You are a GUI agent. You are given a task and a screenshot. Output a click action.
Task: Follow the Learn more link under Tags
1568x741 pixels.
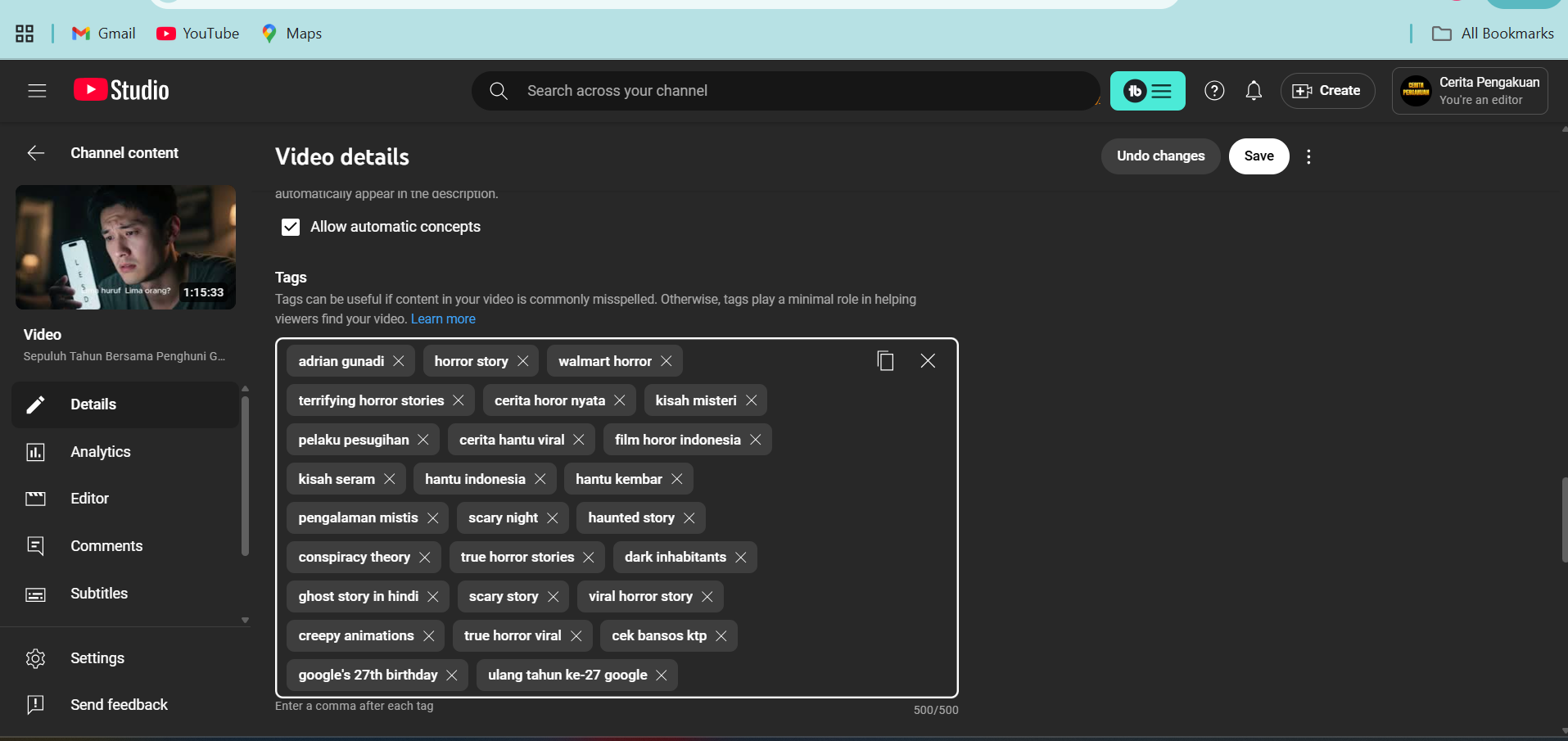[x=443, y=319]
